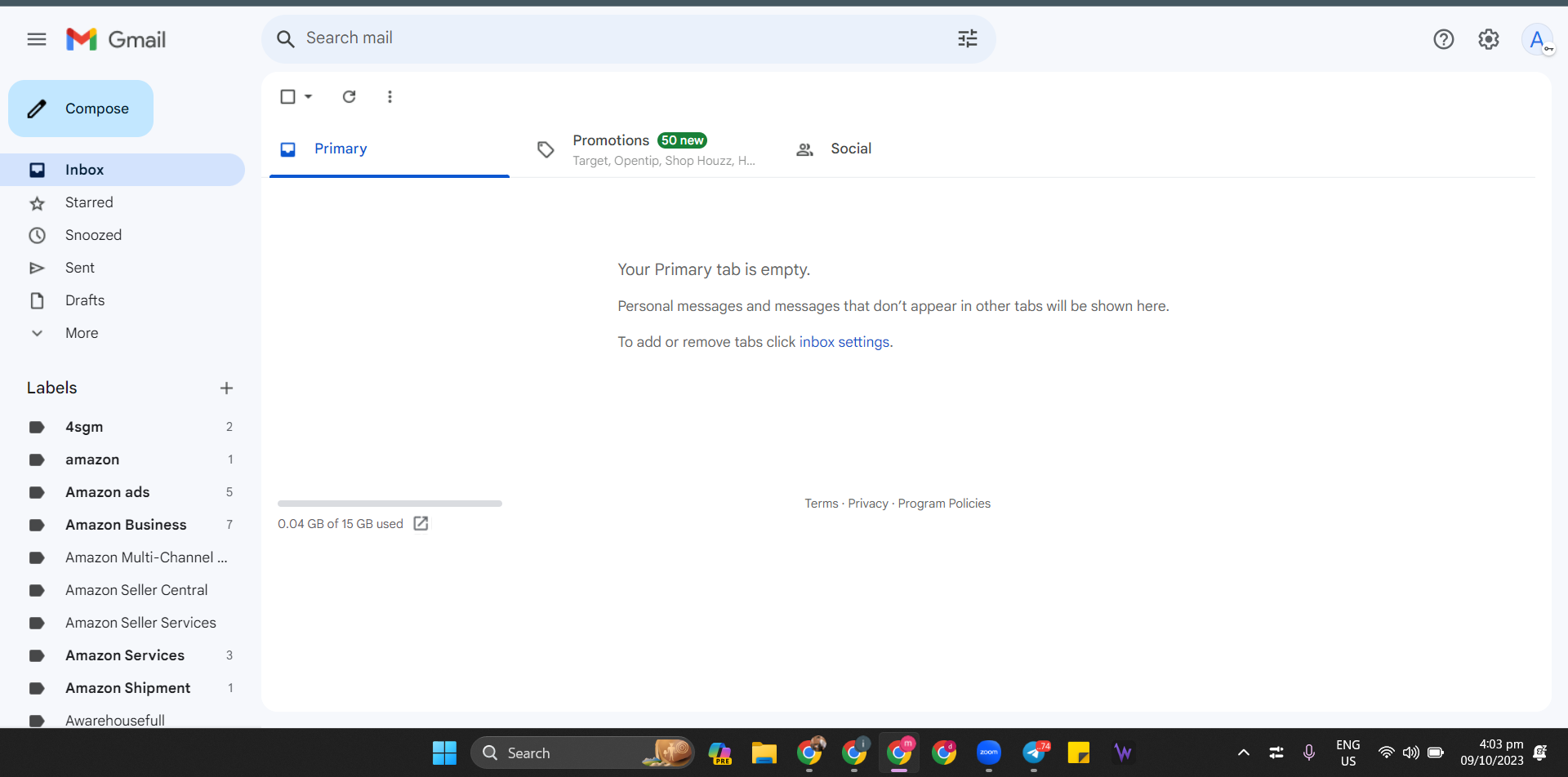Open the More options three-dot menu
1568x777 pixels.
390,96
